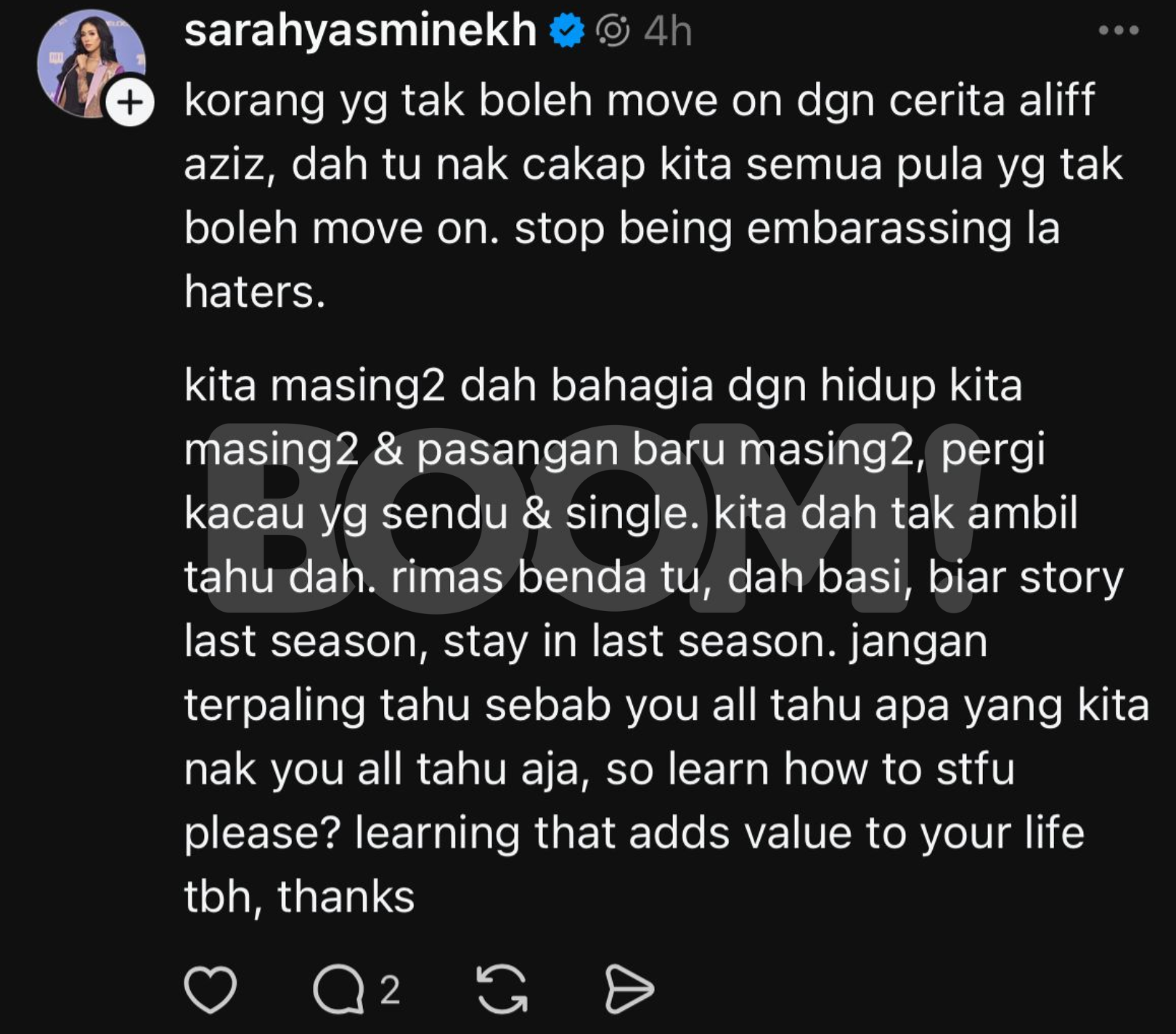
Task: Open replies via the comment bubble icon
Action: pos(338,990)
